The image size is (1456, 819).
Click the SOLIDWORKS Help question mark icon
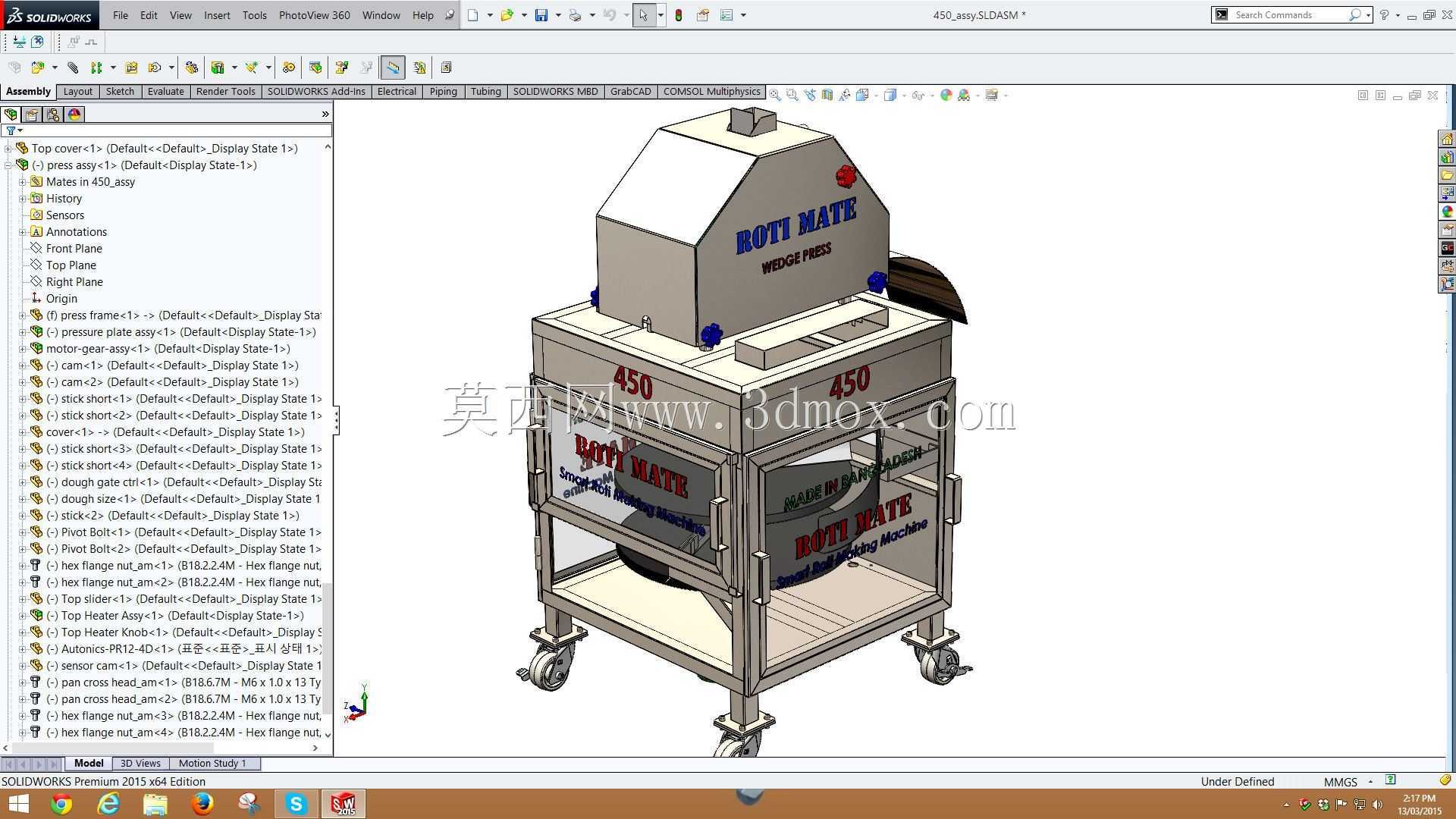coord(1384,15)
